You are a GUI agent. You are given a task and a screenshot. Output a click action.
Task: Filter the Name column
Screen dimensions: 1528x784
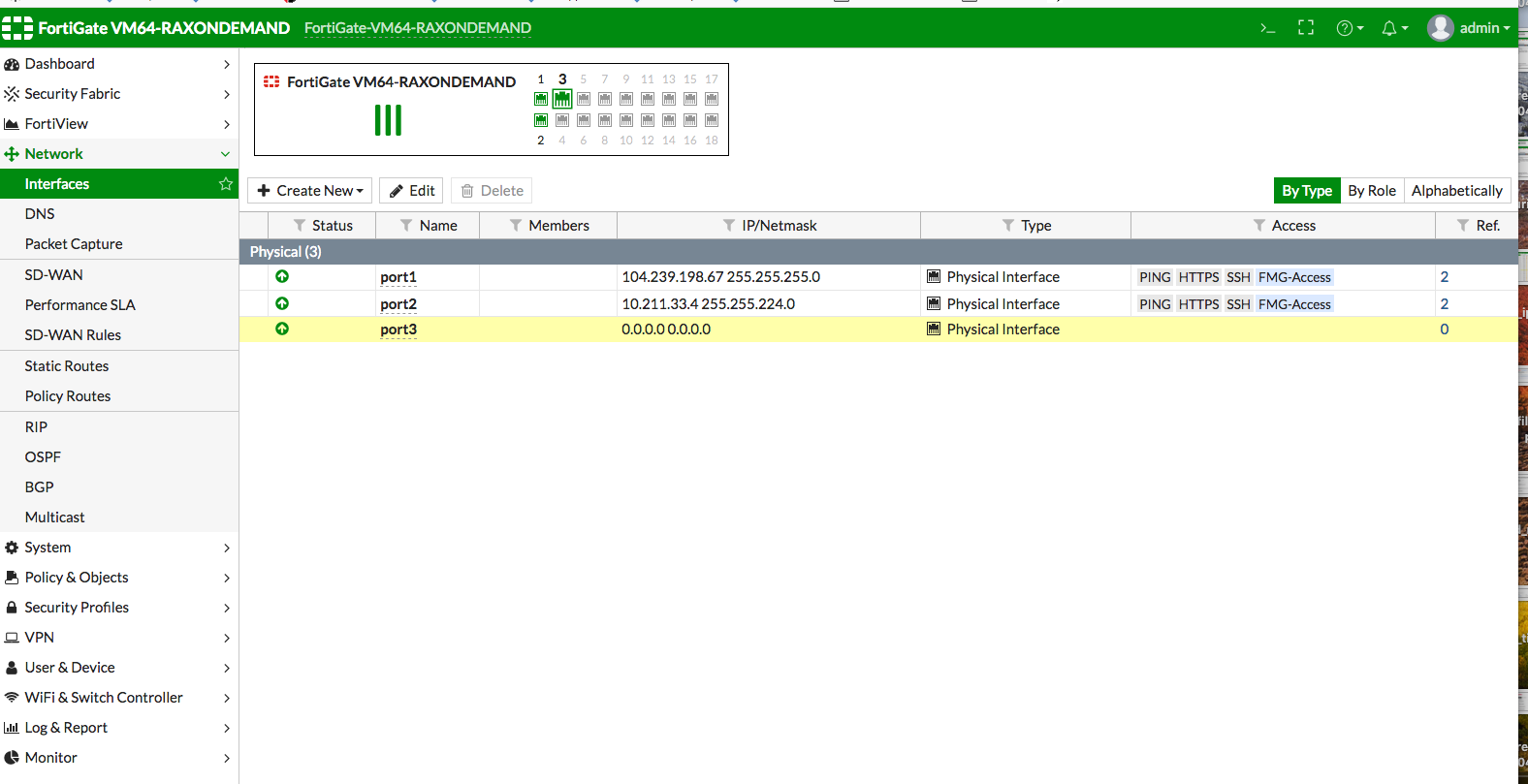pos(406,225)
